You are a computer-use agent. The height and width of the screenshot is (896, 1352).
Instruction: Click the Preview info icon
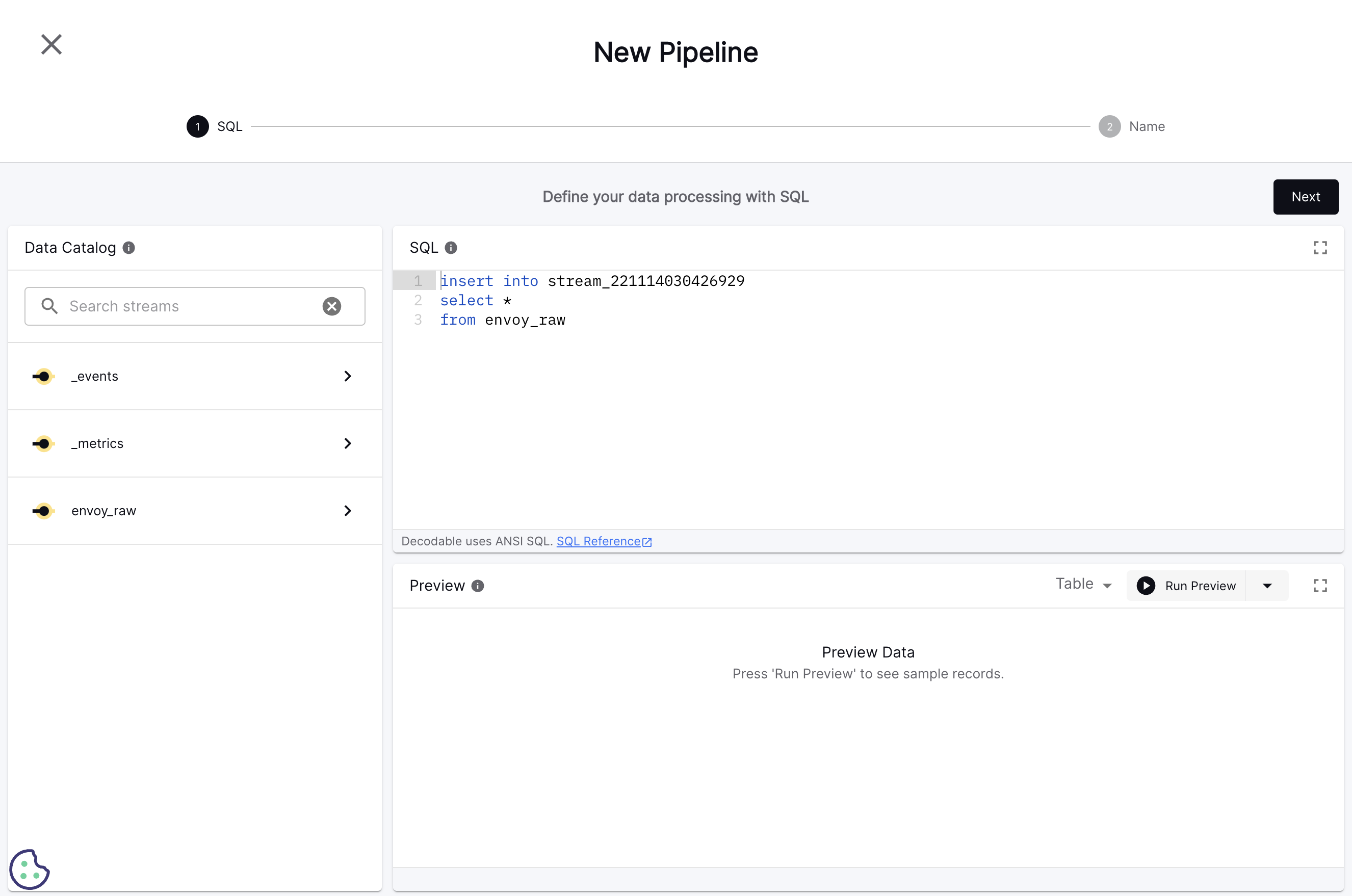coord(478,586)
